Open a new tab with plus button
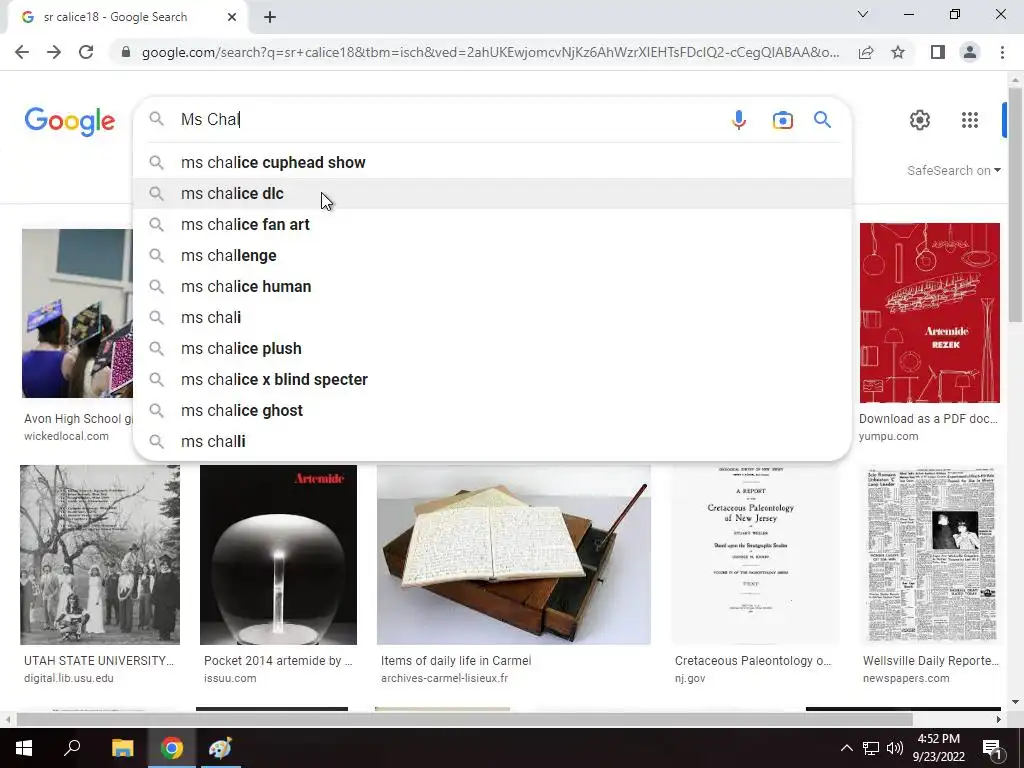This screenshot has width=1024, height=768. [x=270, y=17]
